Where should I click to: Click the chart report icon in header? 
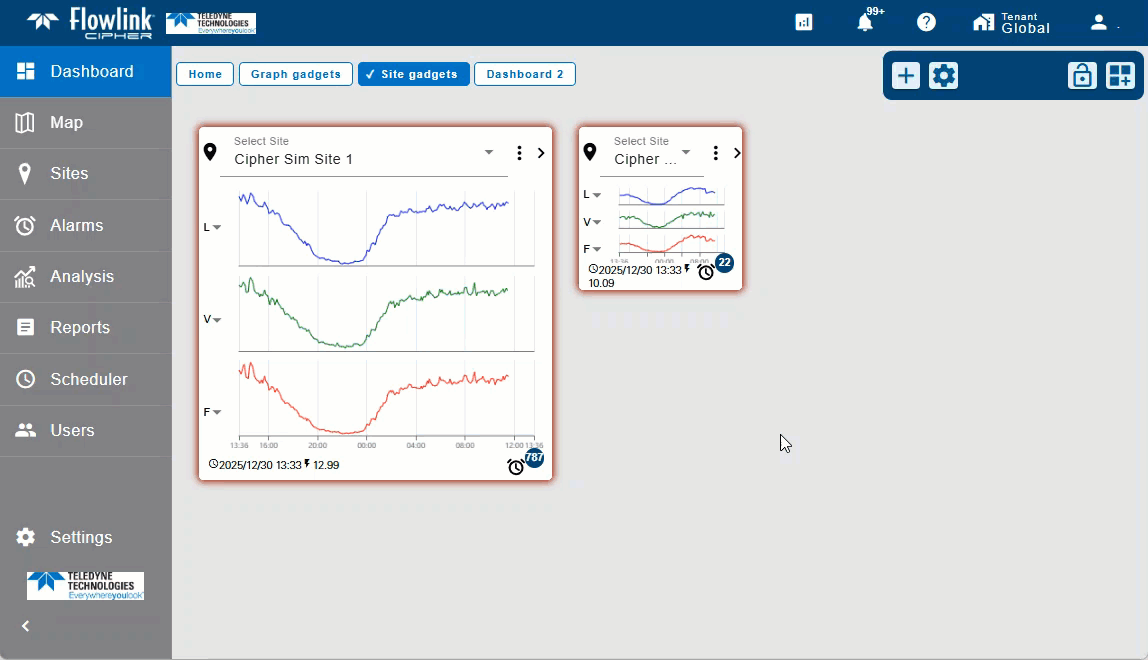click(x=804, y=22)
